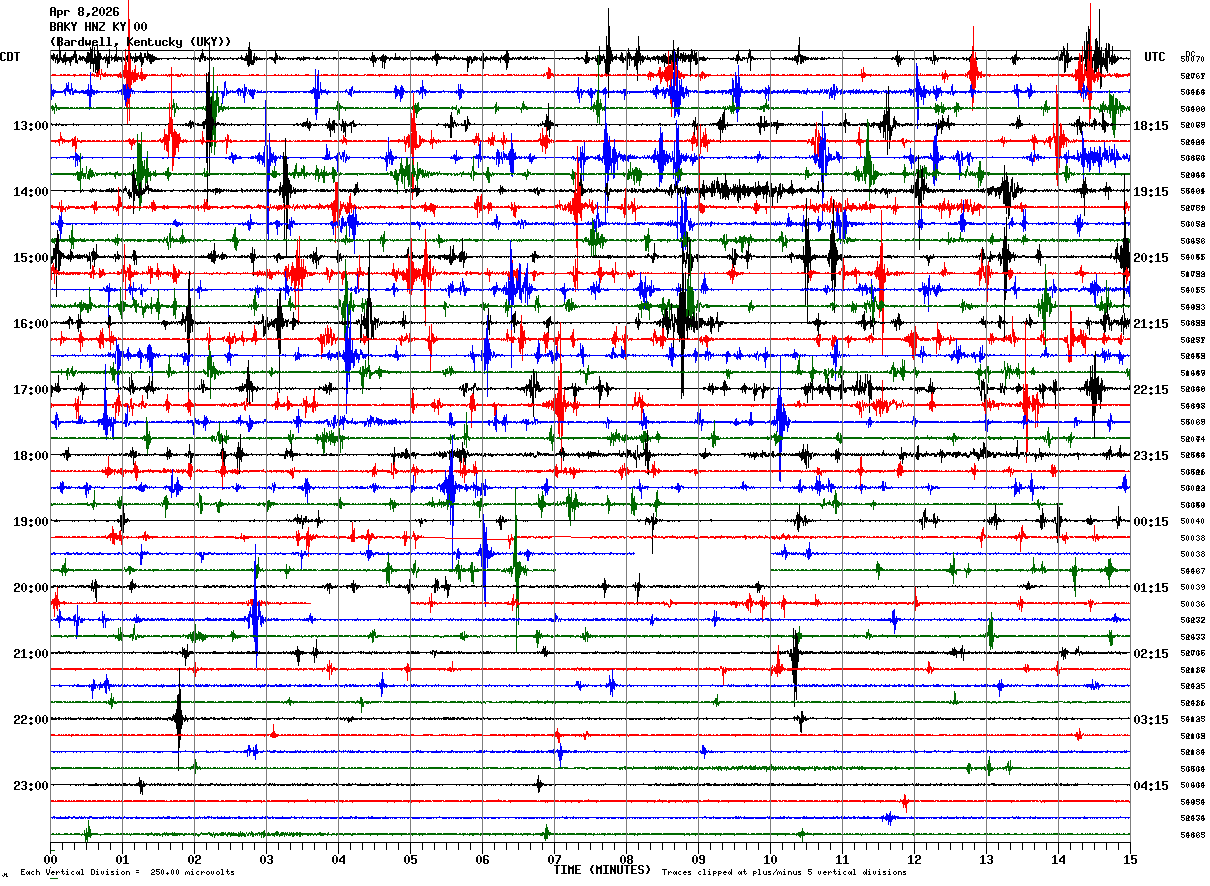The height and width of the screenshot is (886, 1210).
Task: Click minute '15' on the bottom axis
Action: 1130,859
